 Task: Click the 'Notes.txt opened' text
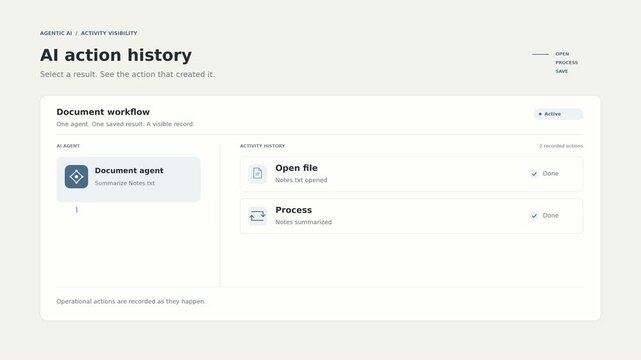(x=301, y=180)
